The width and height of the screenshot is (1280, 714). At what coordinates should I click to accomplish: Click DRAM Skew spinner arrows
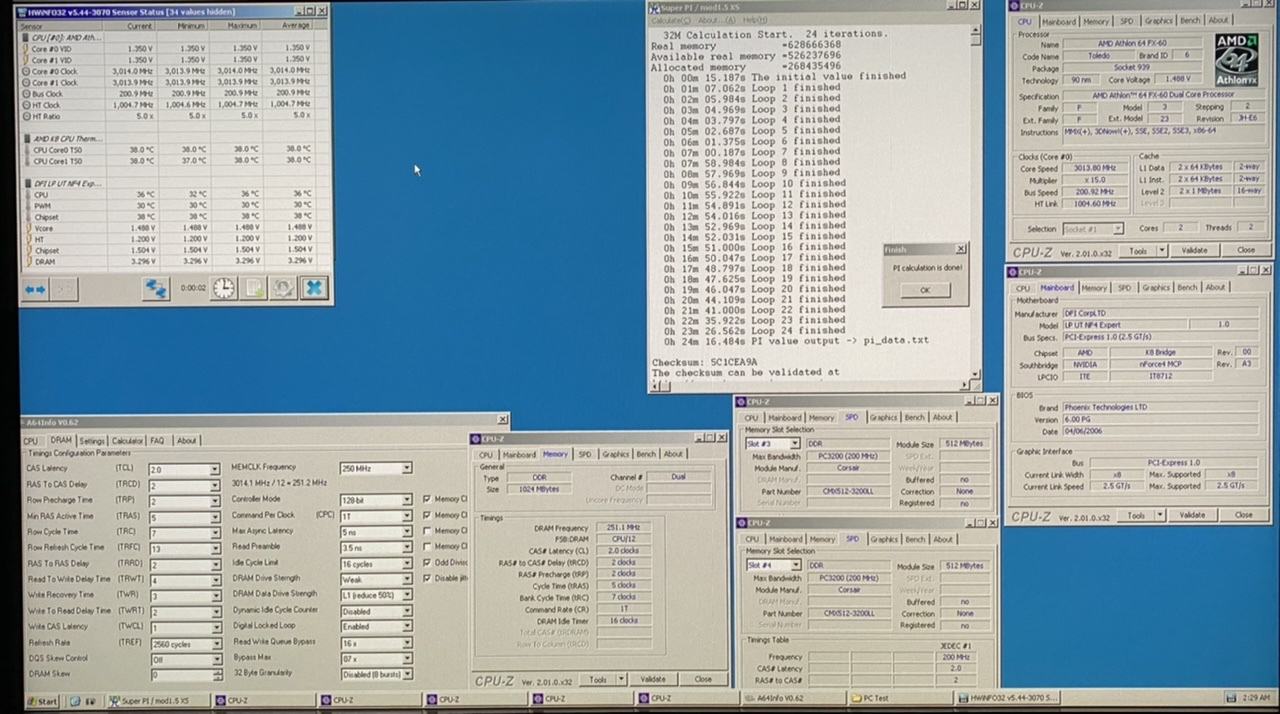(x=216, y=676)
